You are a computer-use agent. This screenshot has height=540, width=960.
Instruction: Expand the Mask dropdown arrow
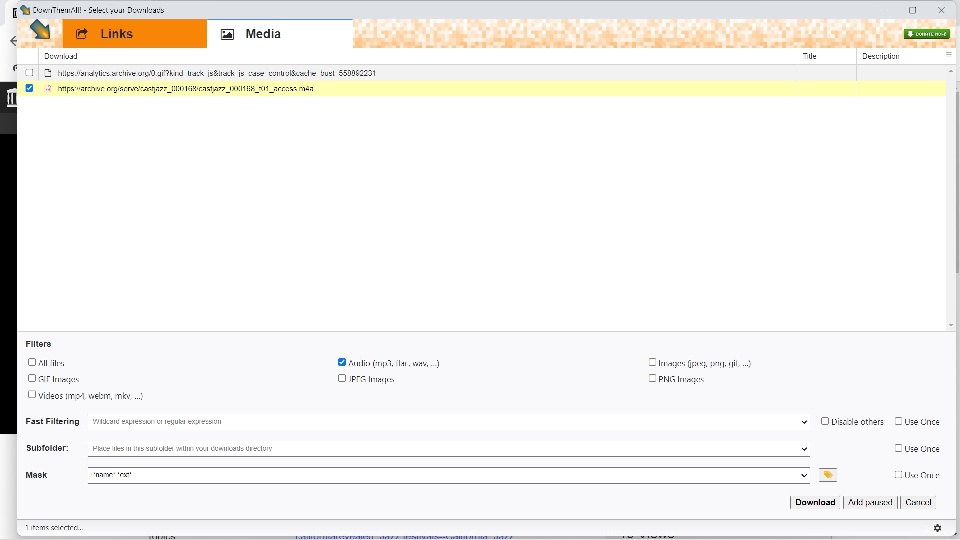coord(805,475)
